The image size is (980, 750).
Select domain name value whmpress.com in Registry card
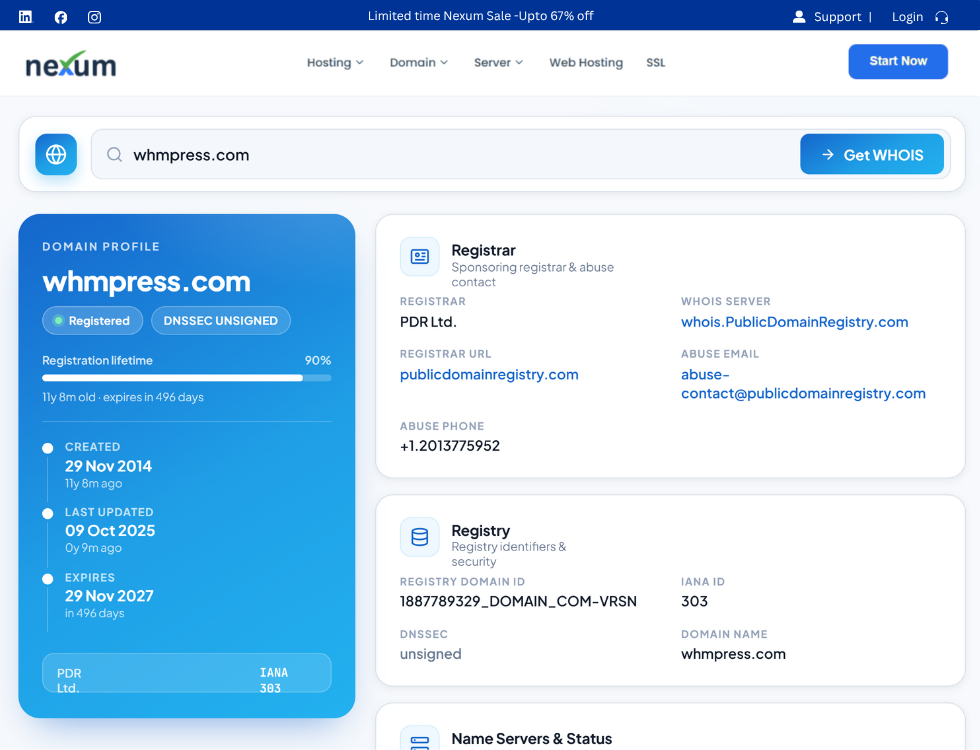point(733,654)
